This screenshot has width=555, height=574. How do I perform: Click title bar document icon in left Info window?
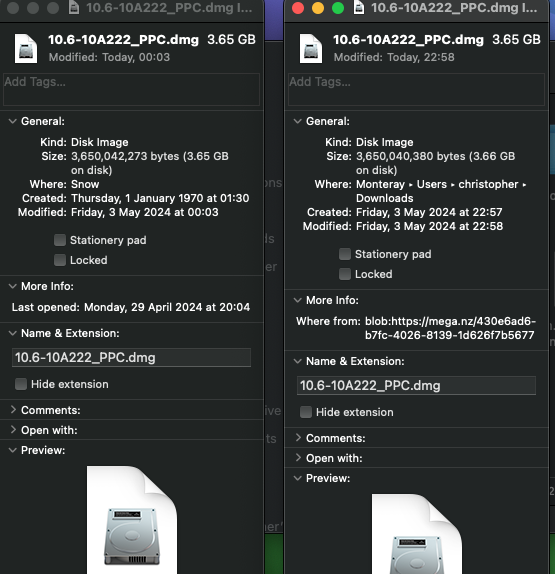click(74, 7)
